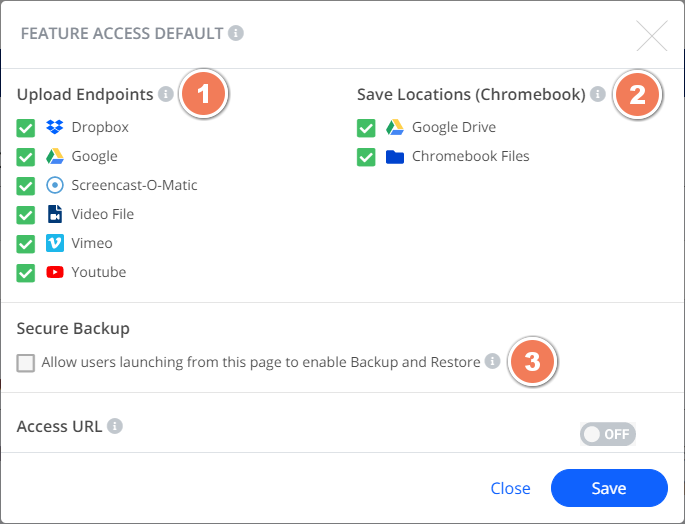This screenshot has height=524, width=685.
Task: Click the Vimeo logo icon
Action: [55, 243]
